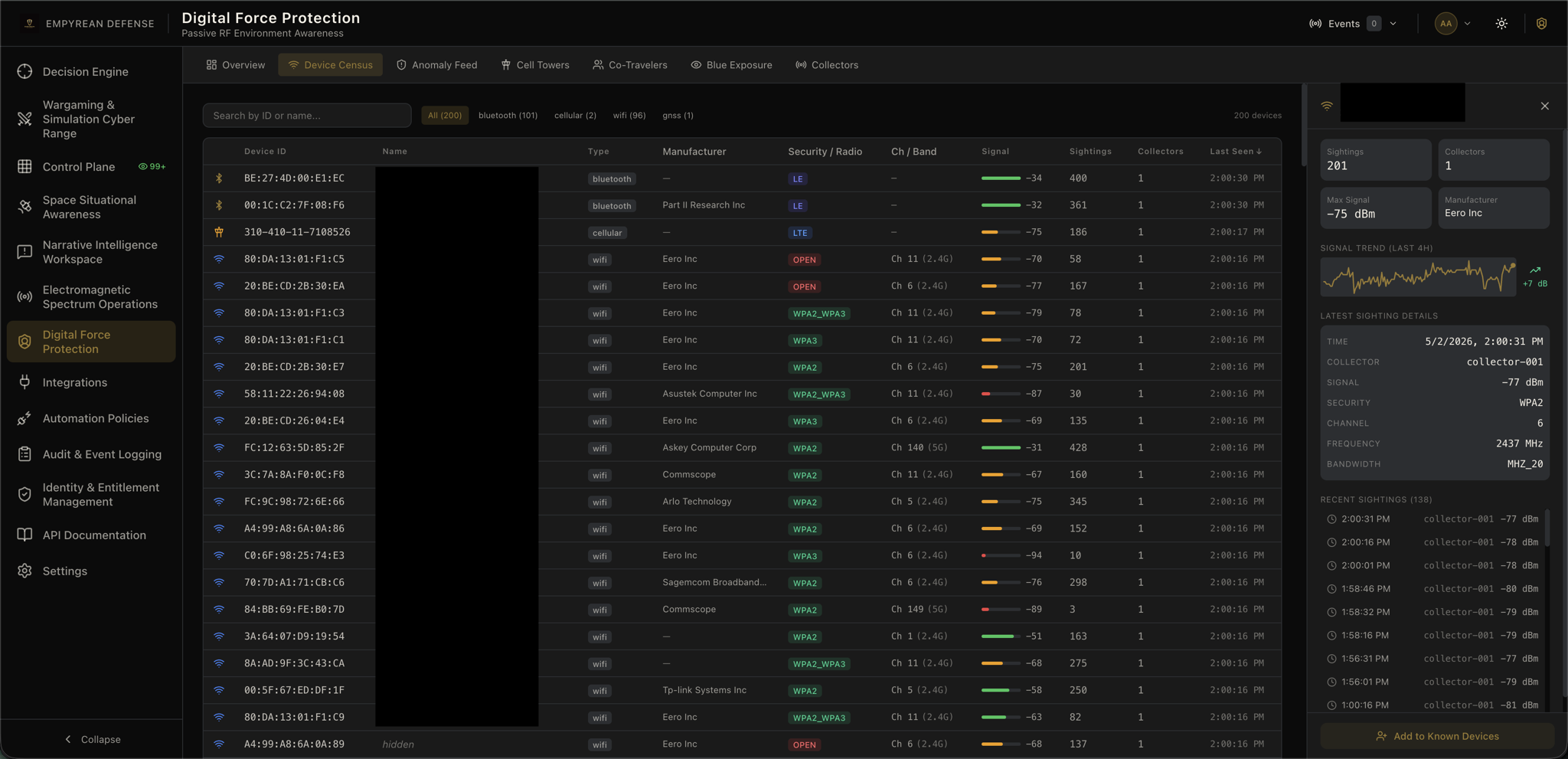Click recent sightings list scrollbar
The height and width of the screenshot is (759, 1568).
click(x=1547, y=528)
